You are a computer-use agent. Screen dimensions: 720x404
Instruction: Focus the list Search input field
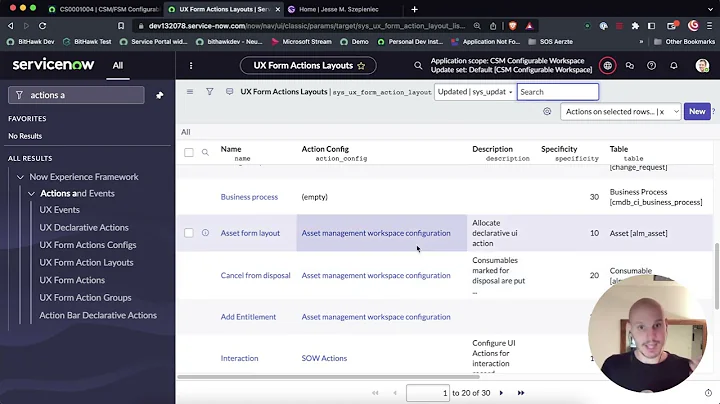point(557,92)
